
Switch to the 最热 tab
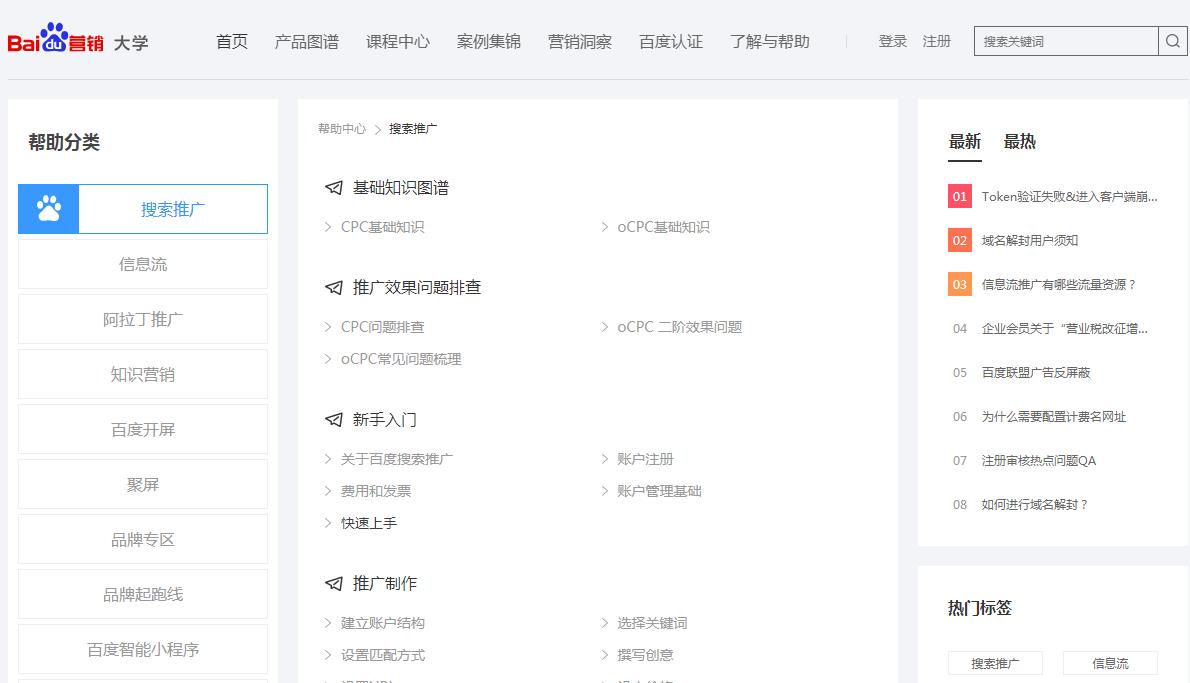1019,142
